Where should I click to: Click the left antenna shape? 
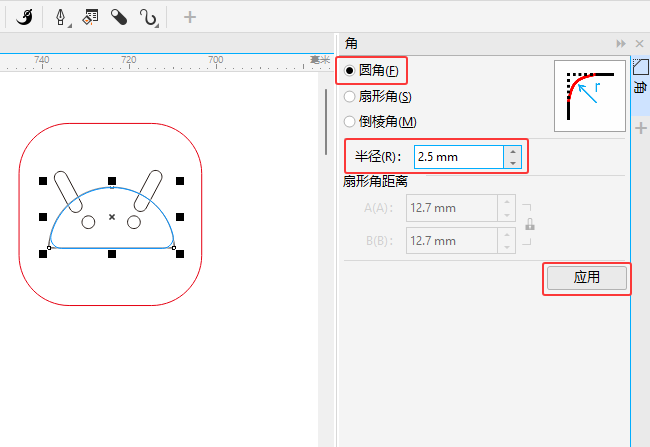click(x=68, y=192)
